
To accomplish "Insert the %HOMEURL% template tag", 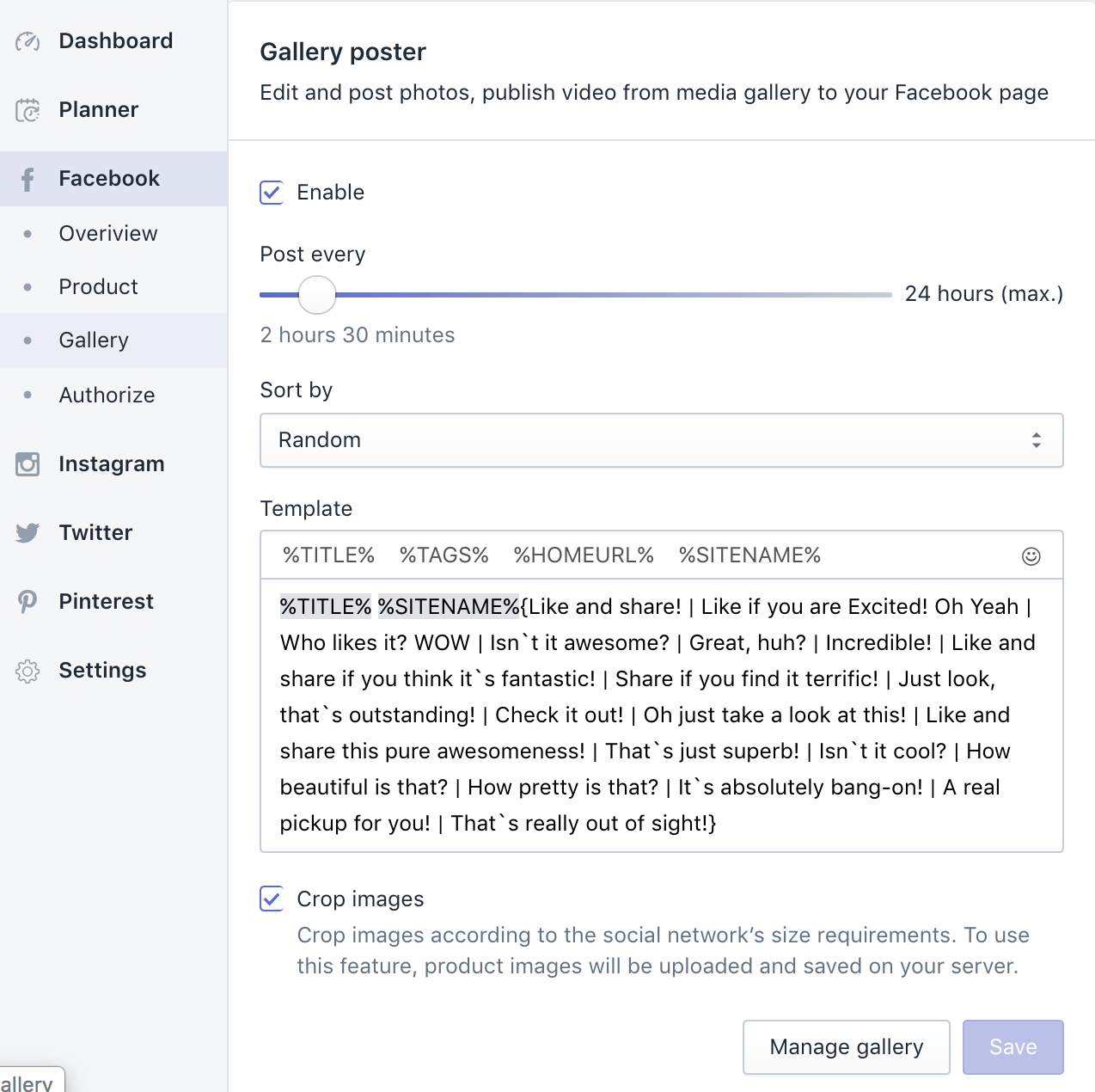I will pyautogui.click(x=584, y=556).
